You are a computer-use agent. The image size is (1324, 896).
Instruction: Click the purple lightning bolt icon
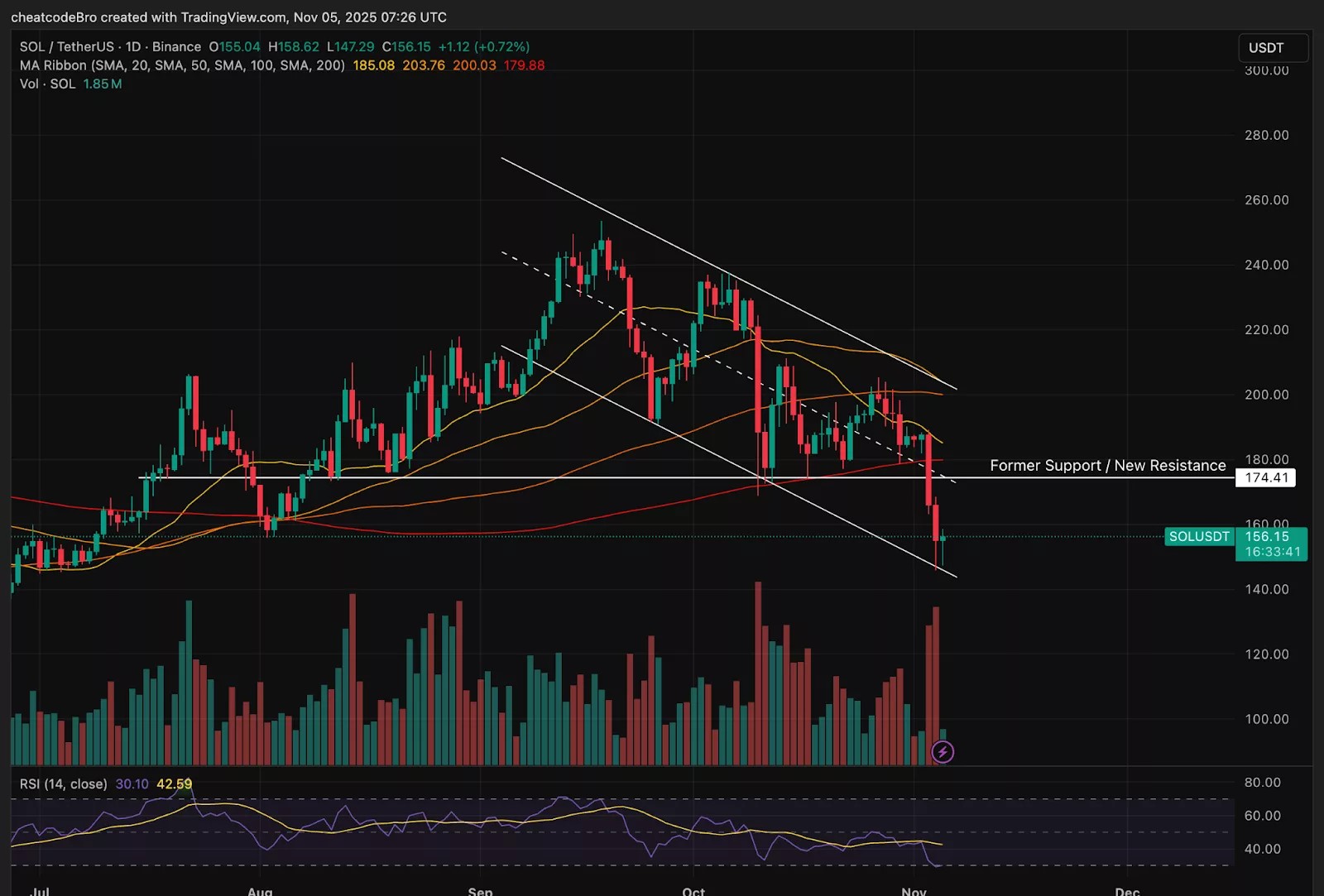943,751
